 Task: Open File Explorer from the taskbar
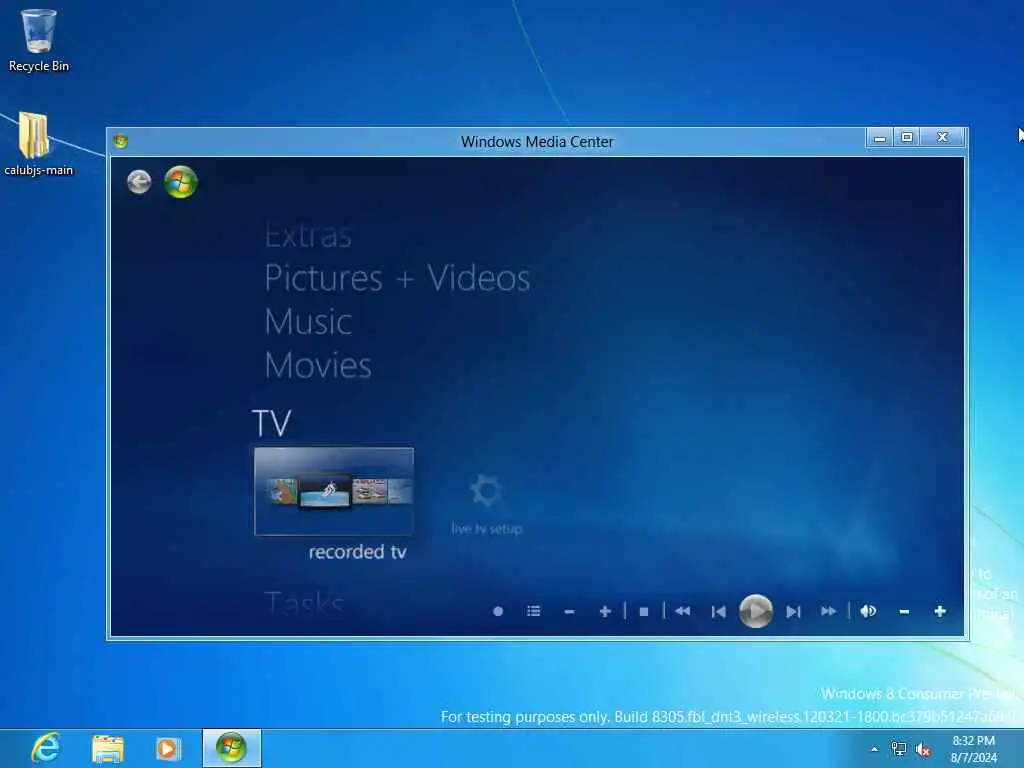click(108, 748)
